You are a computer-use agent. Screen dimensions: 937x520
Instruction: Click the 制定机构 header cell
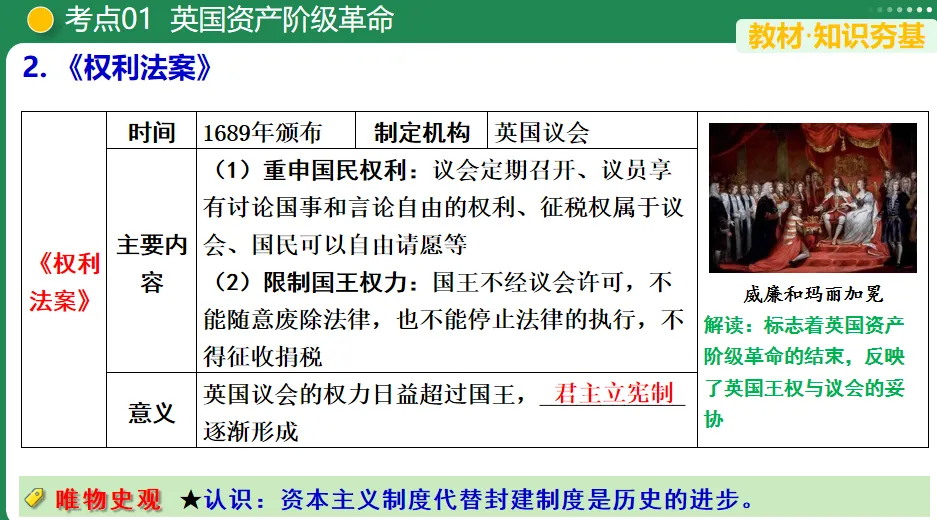point(421,132)
